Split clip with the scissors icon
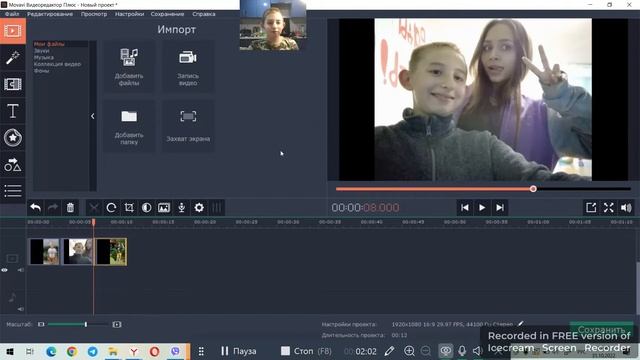Screen dimensions: 640x360 coord(94,208)
